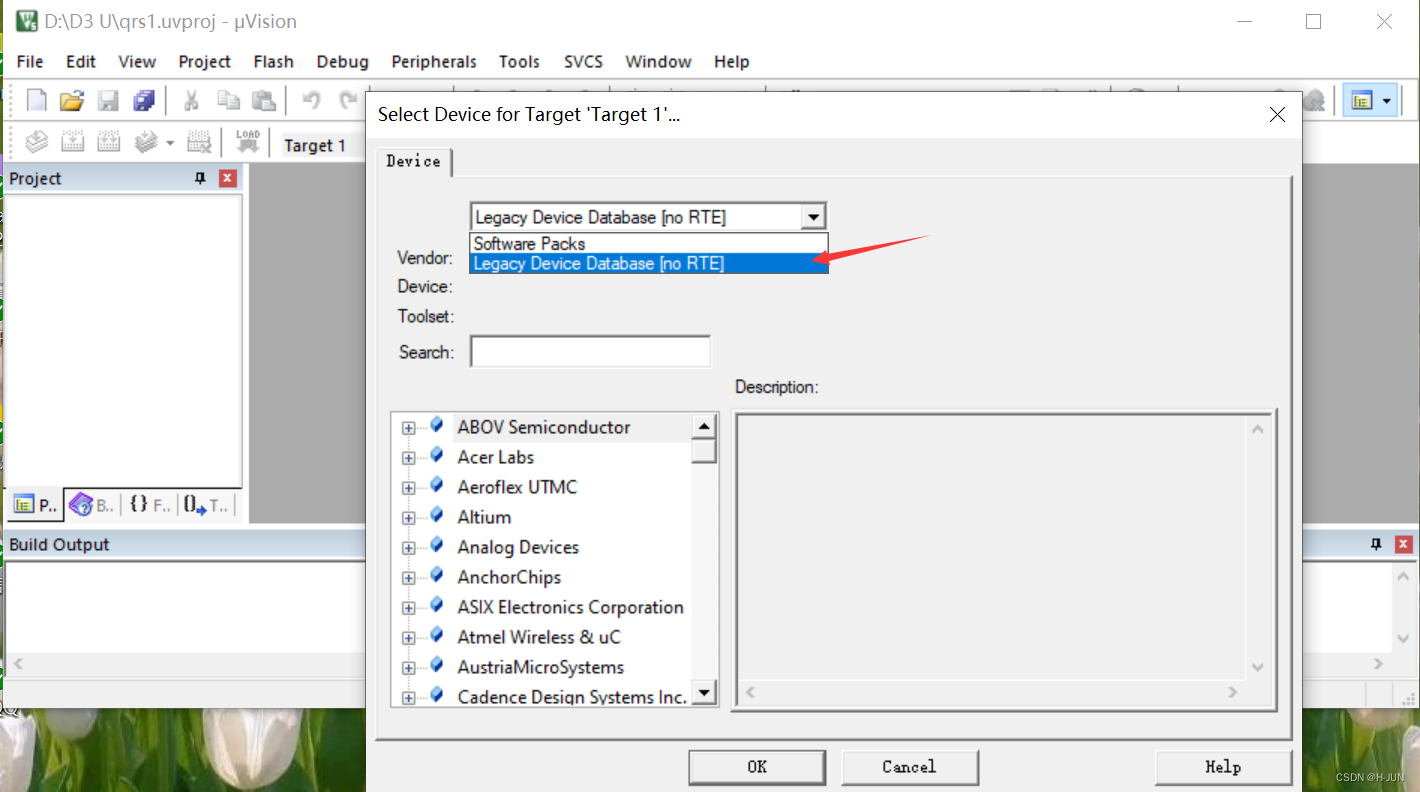Open the Debug menu

(343, 61)
